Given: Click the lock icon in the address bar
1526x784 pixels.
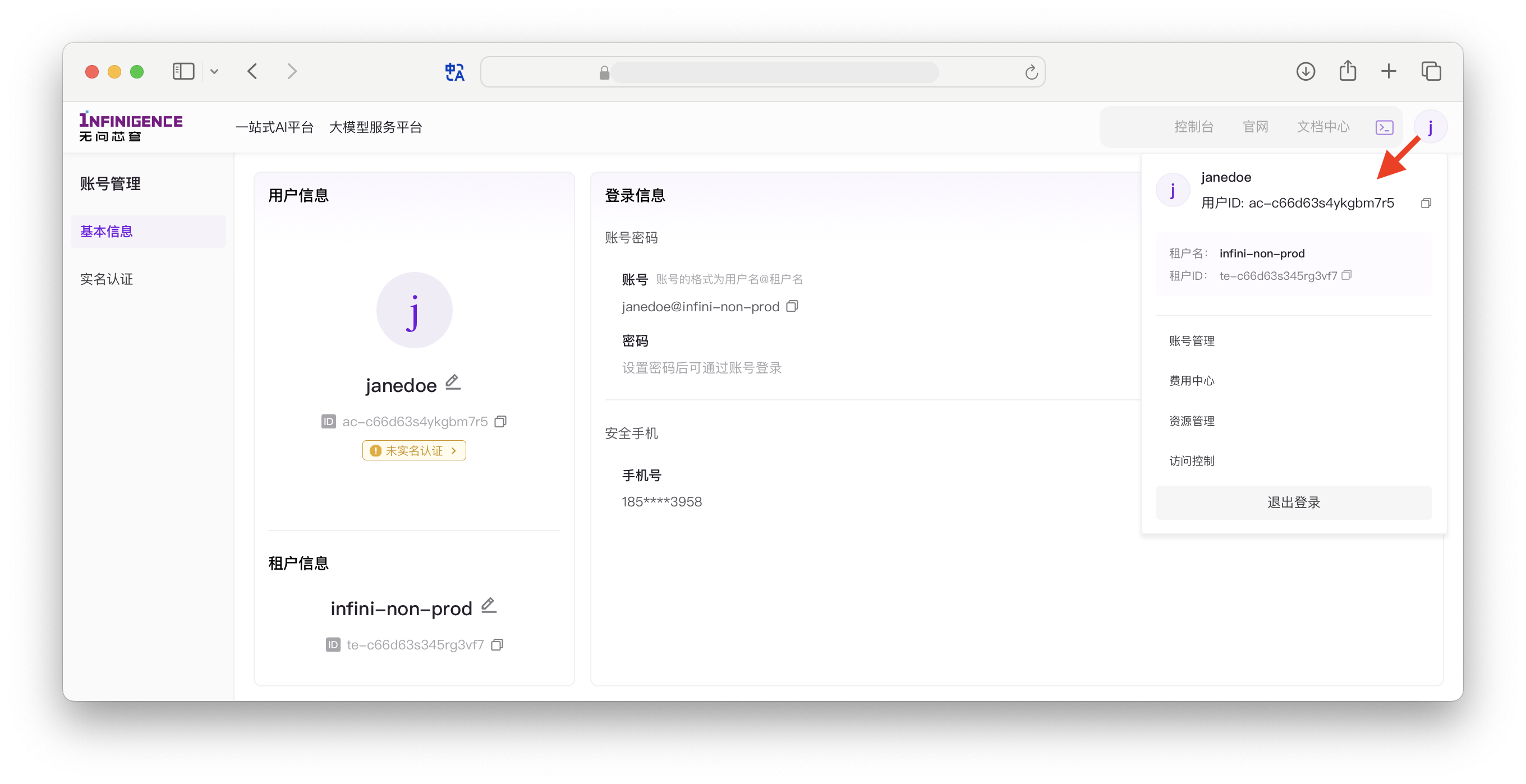Looking at the screenshot, I should pos(604,72).
